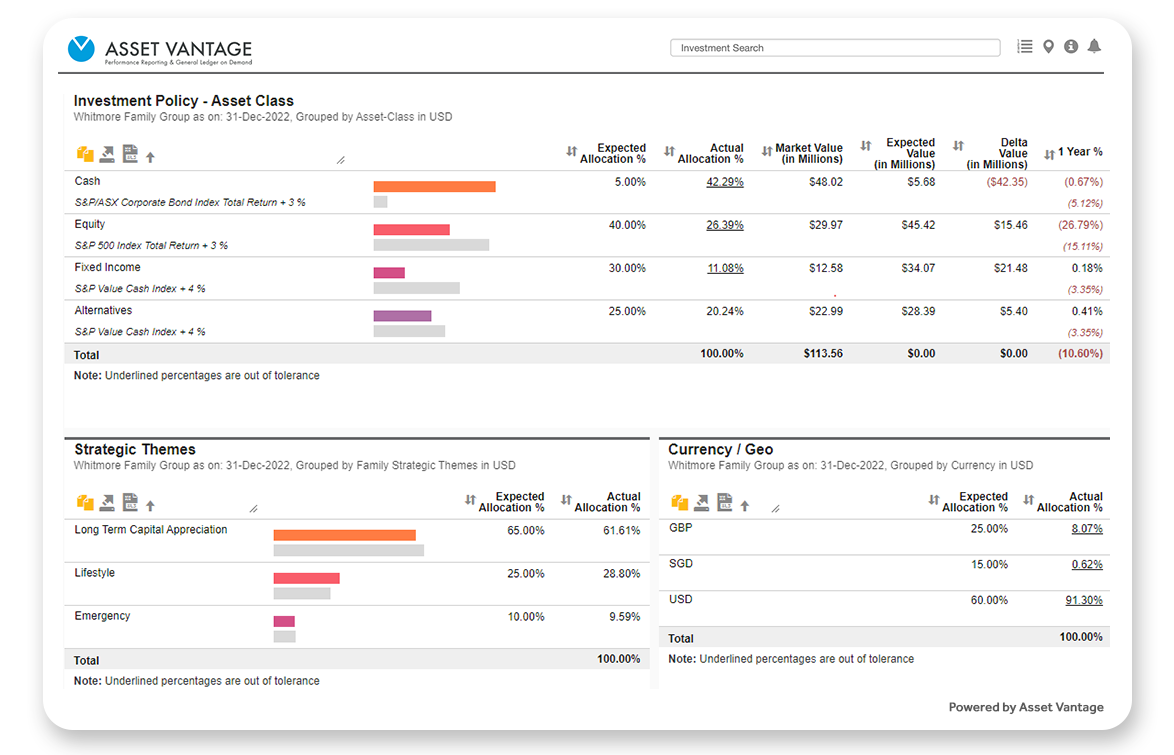Select the Alternatives row label
1174x755 pixels.
point(103,310)
